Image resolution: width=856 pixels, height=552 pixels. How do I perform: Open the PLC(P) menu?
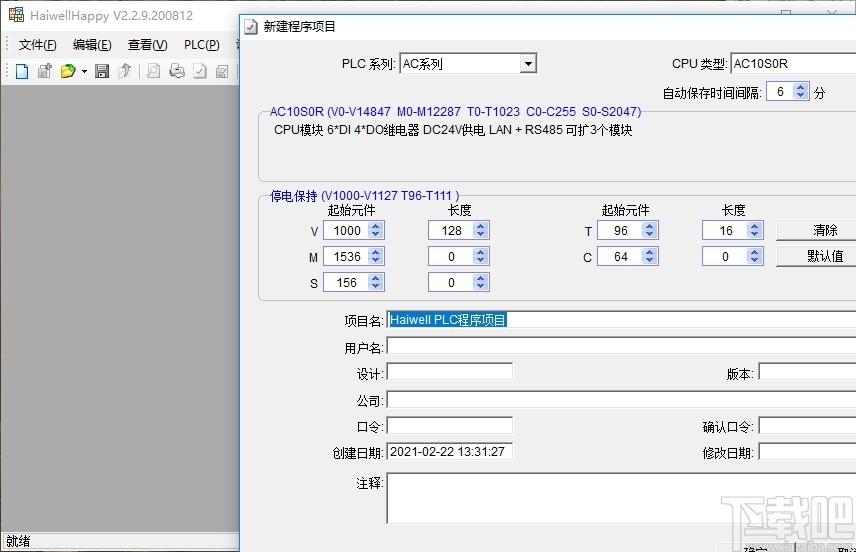201,45
